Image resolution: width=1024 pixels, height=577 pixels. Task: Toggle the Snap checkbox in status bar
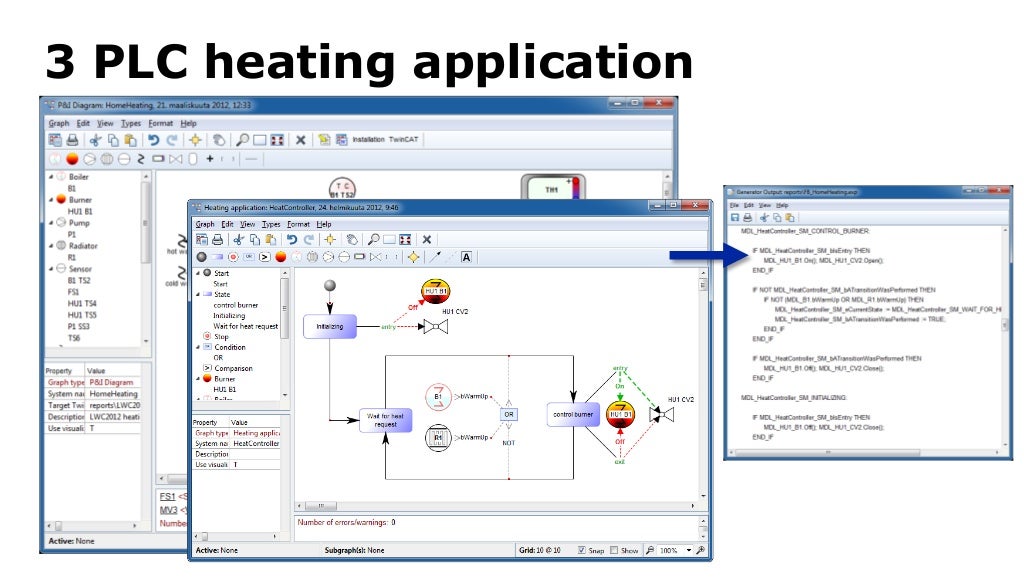(583, 550)
